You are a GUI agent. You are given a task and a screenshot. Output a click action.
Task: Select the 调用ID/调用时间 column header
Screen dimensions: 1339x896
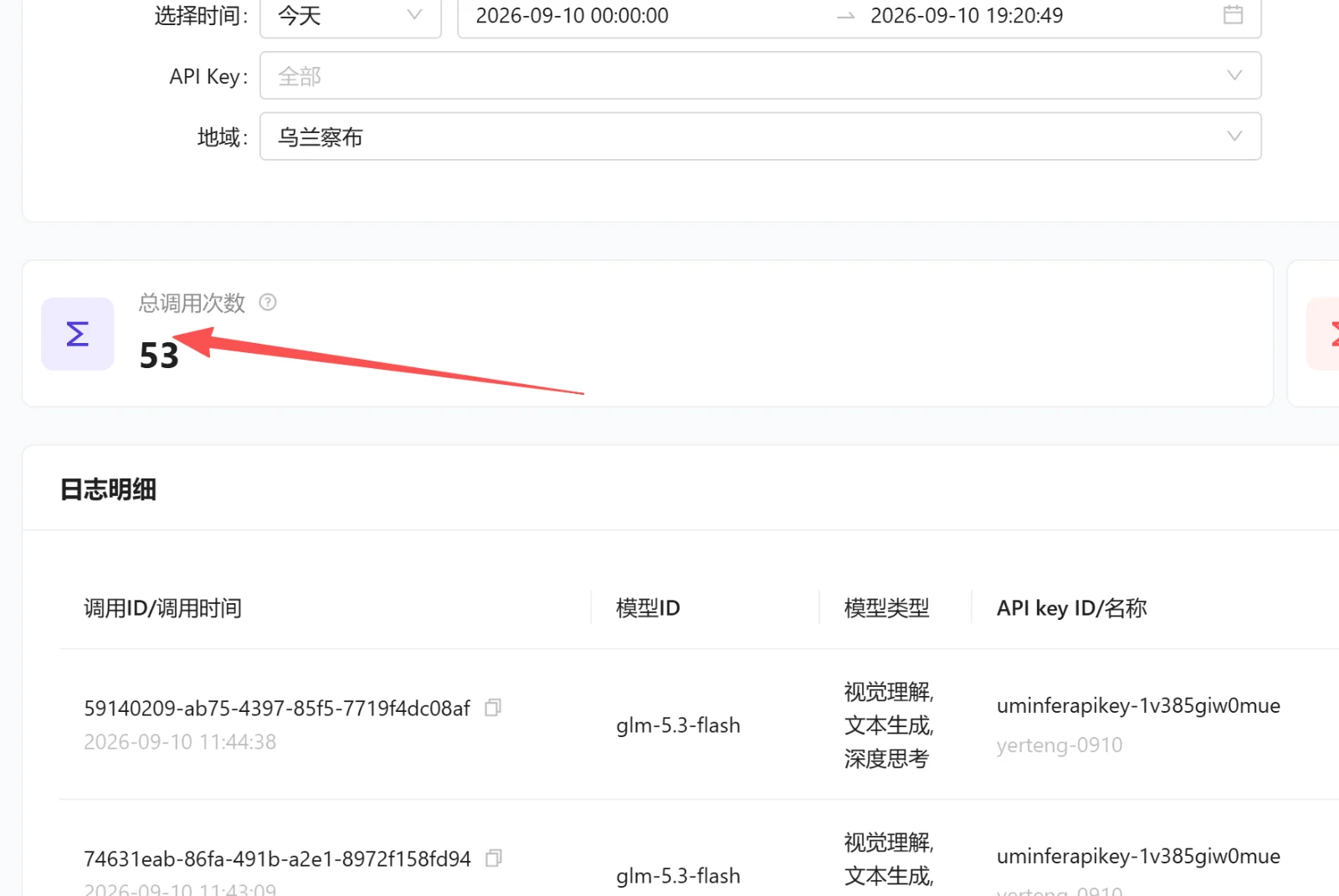[163, 608]
